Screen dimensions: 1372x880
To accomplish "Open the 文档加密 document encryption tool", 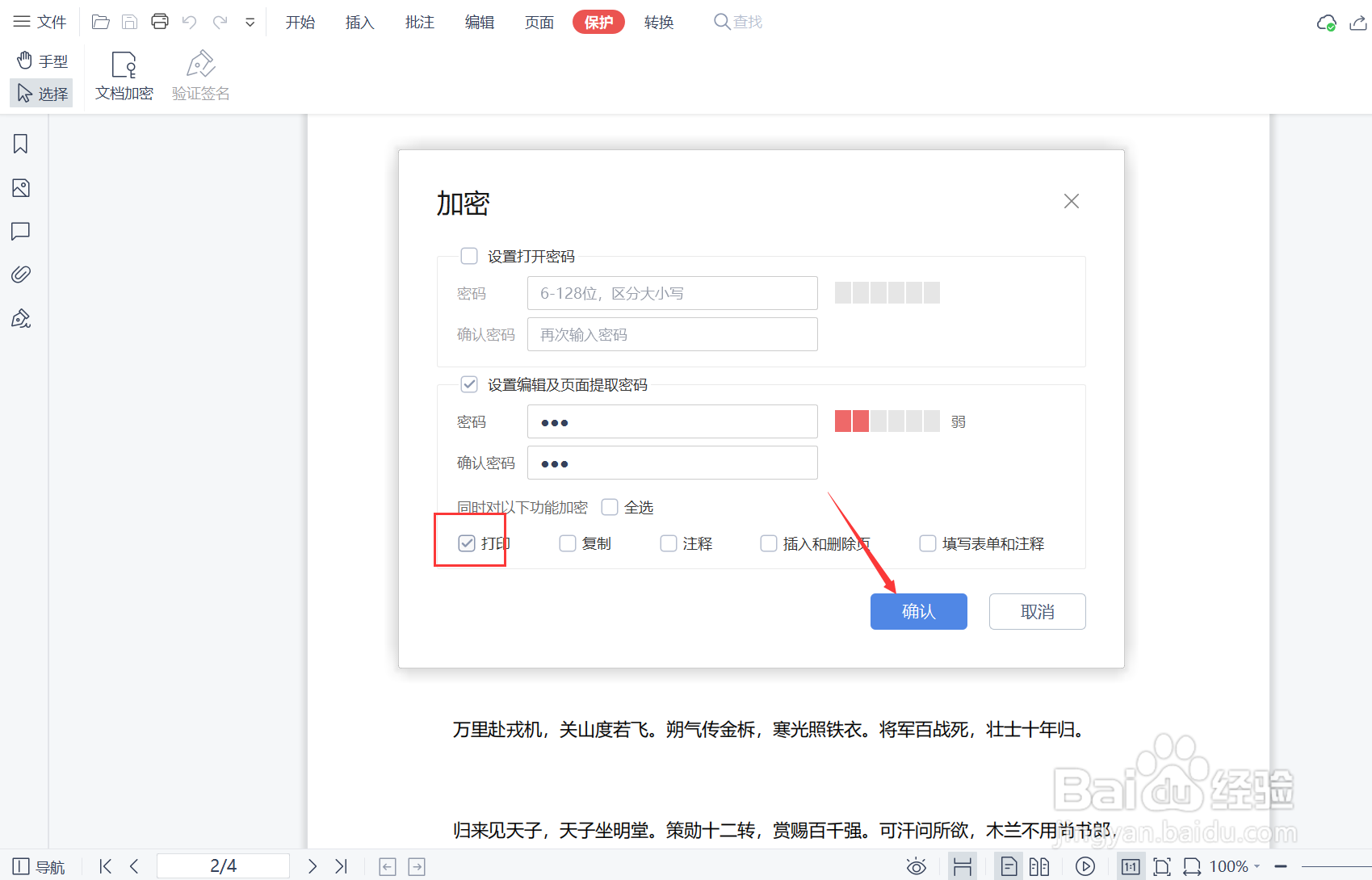I will [x=124, y=74].
